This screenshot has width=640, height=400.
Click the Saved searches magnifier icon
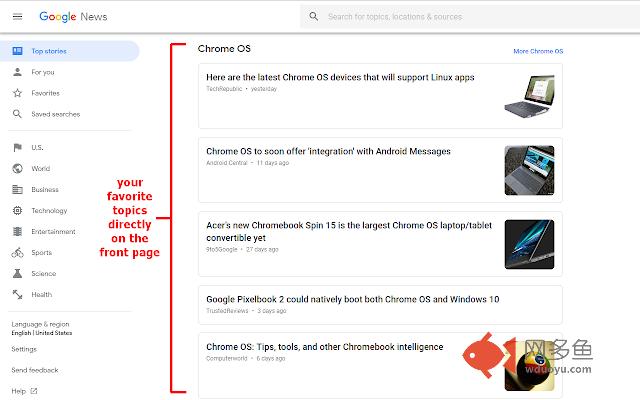point(17,114)
